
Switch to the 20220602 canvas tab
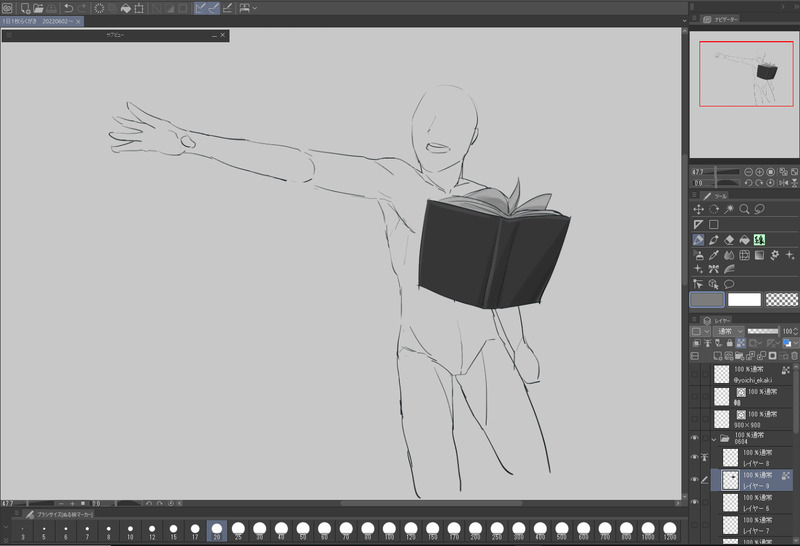tap(42, 21)
